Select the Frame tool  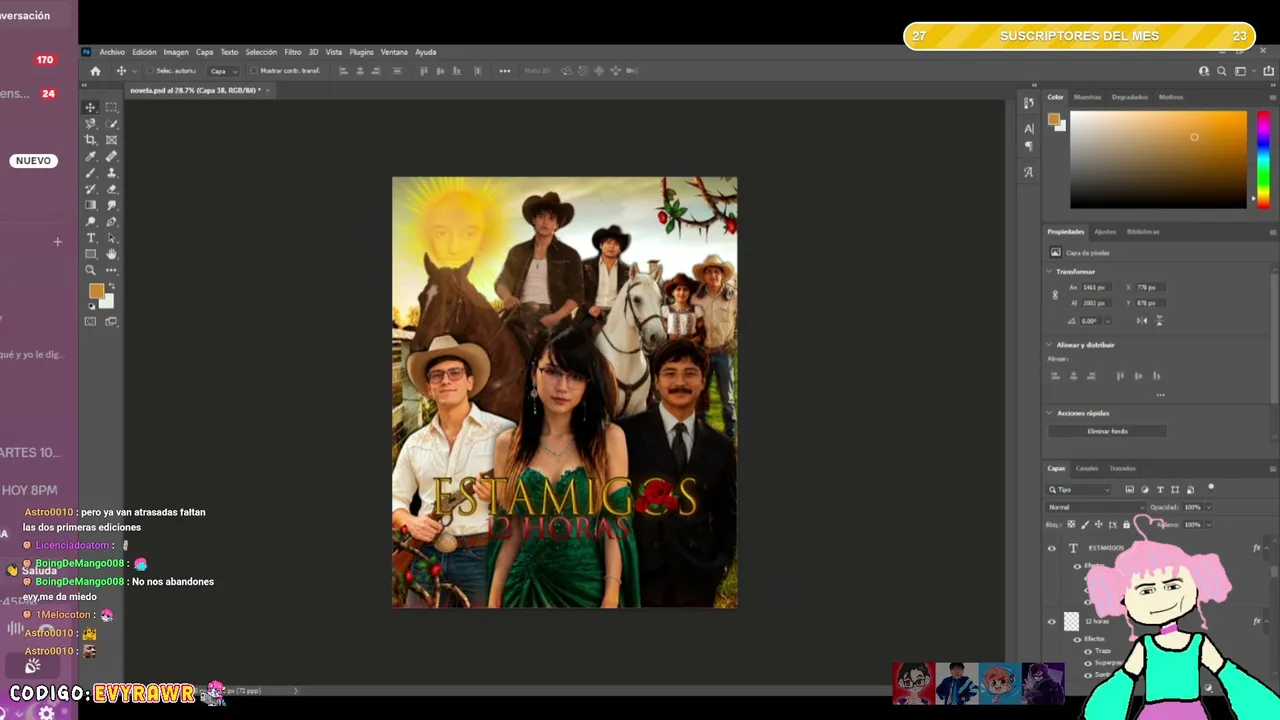click(x=111, y=140)
